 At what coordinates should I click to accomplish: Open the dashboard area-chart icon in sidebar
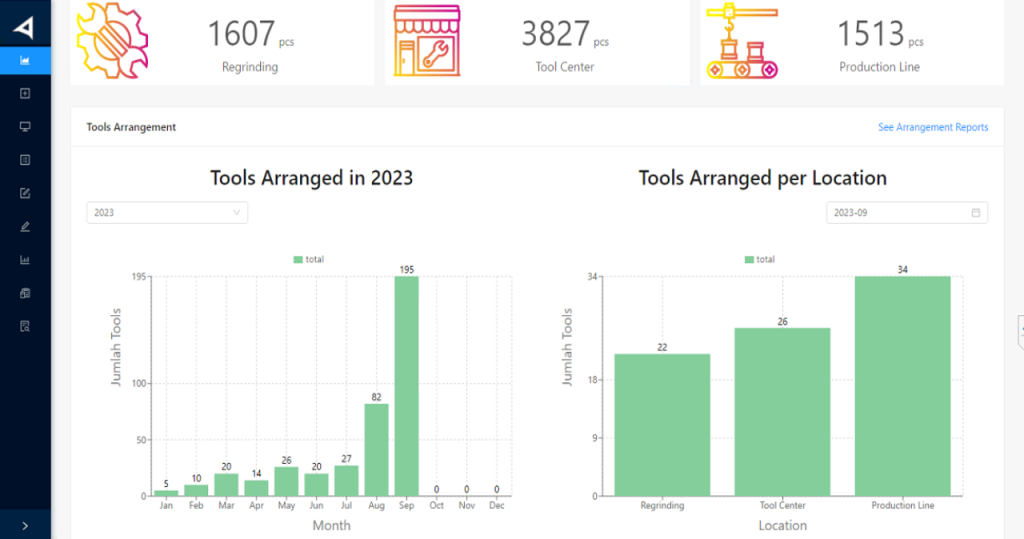coord(25,60)
